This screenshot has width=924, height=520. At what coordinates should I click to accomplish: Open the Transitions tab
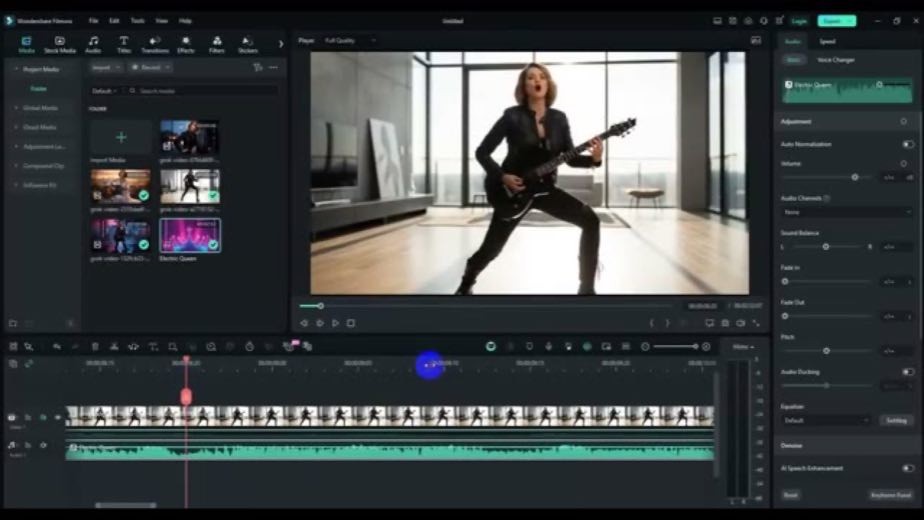(x=155, y=44)
